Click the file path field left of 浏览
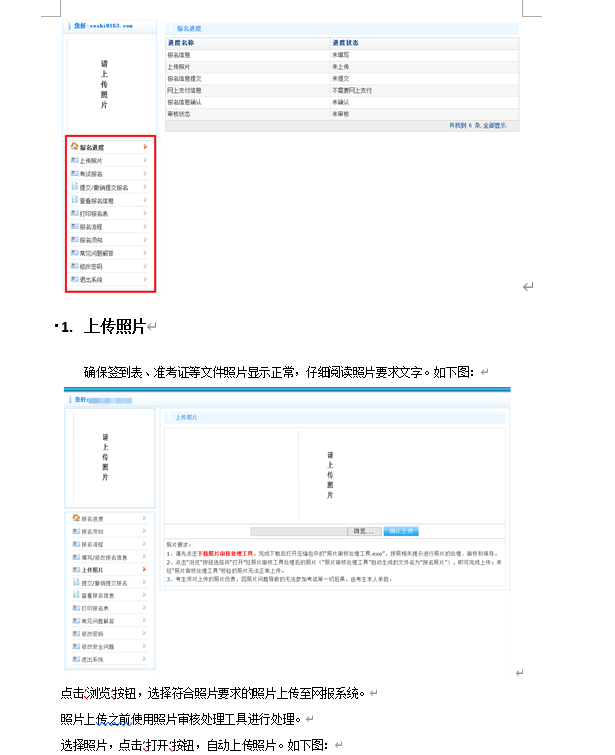Image resolution: width=615 pixels, height=755 pixels. (297, 531)
